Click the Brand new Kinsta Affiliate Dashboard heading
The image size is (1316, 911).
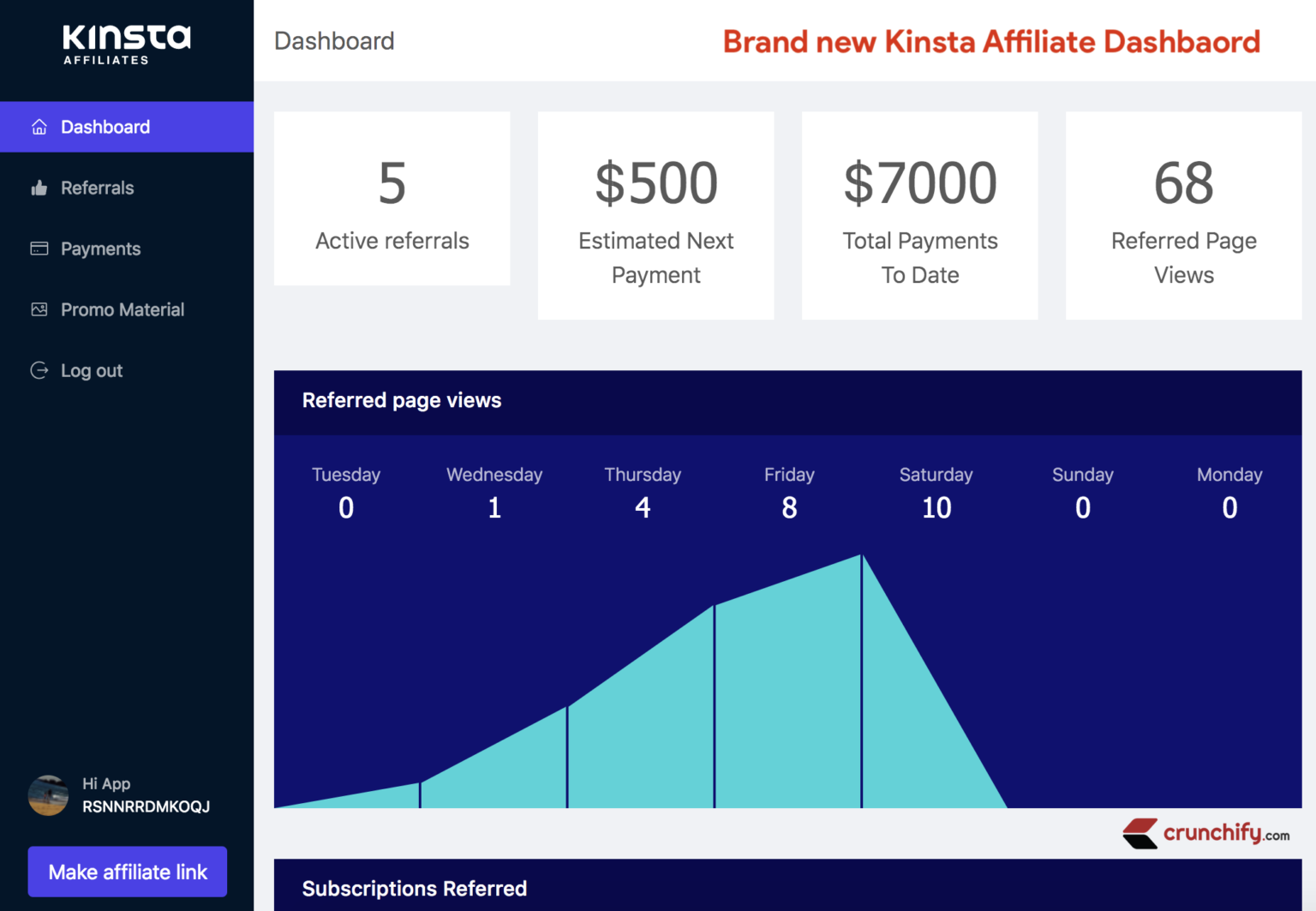(991, 41)
